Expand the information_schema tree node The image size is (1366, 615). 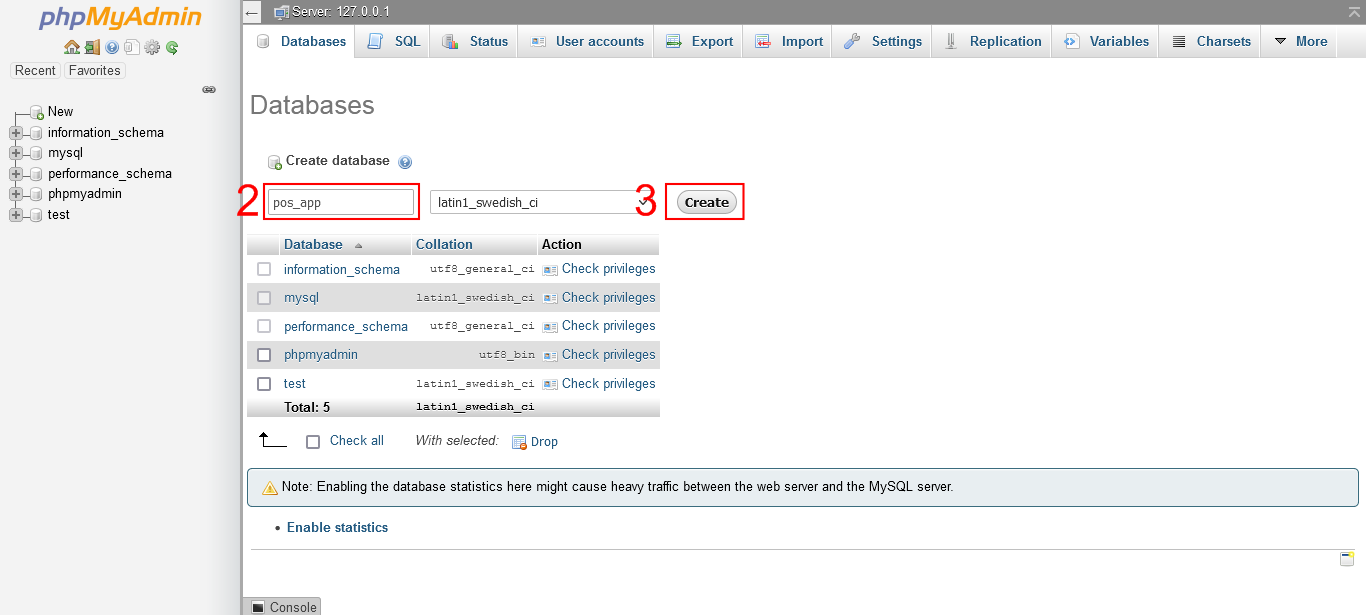coord(16,133)
